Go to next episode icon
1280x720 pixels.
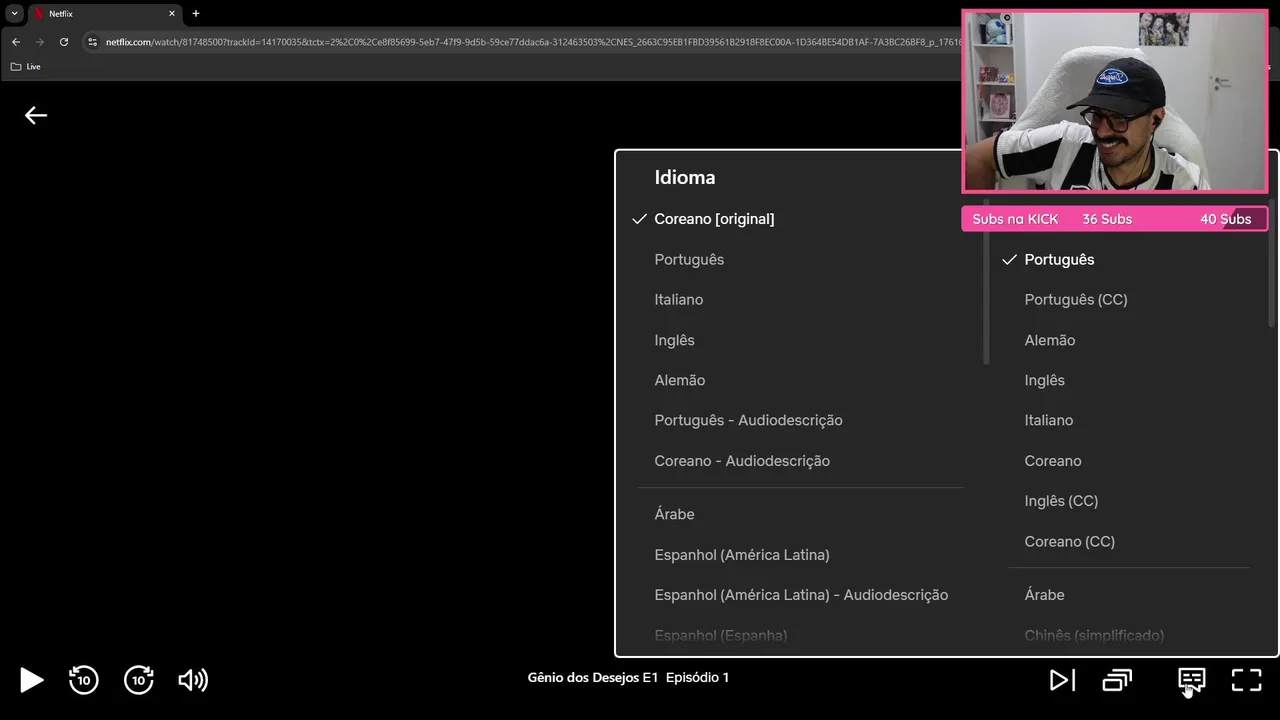(x=1062, y=680)
